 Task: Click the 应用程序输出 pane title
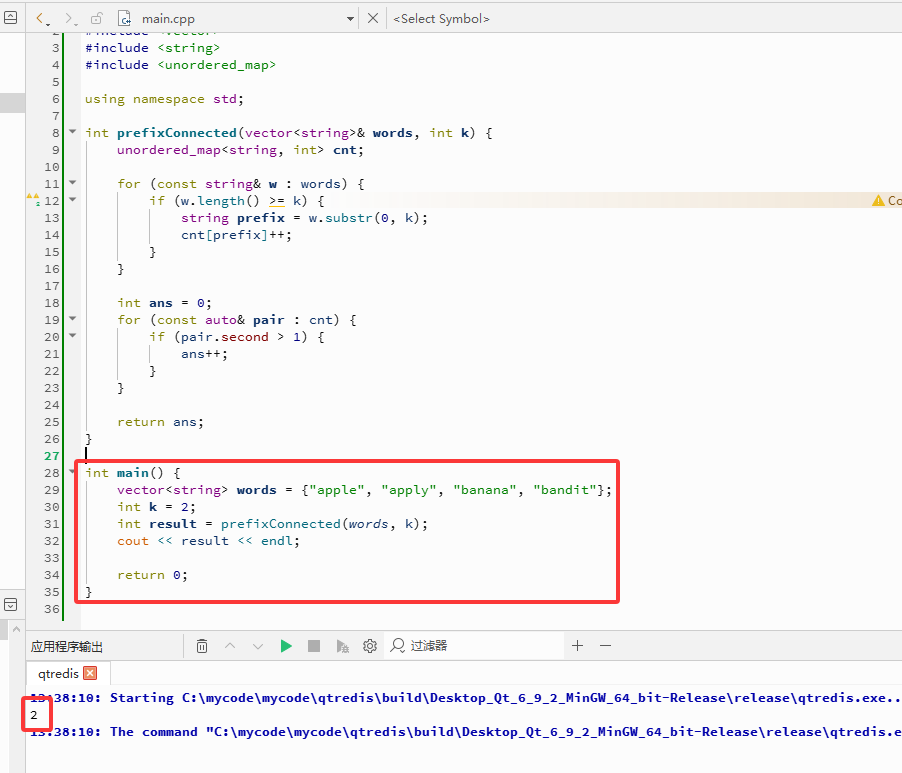(x=67, y=646)
